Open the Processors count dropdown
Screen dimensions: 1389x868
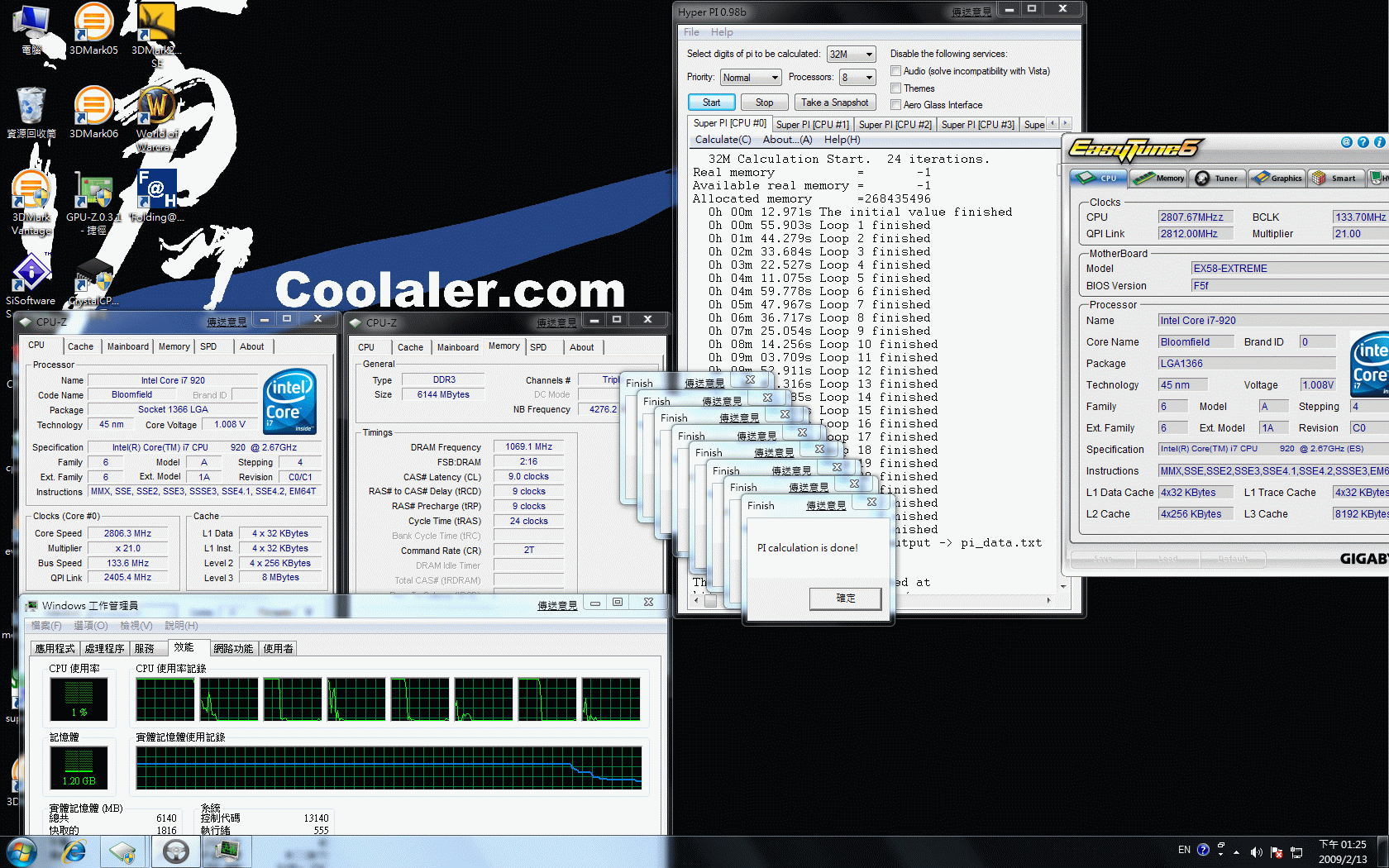pos(857,77)
